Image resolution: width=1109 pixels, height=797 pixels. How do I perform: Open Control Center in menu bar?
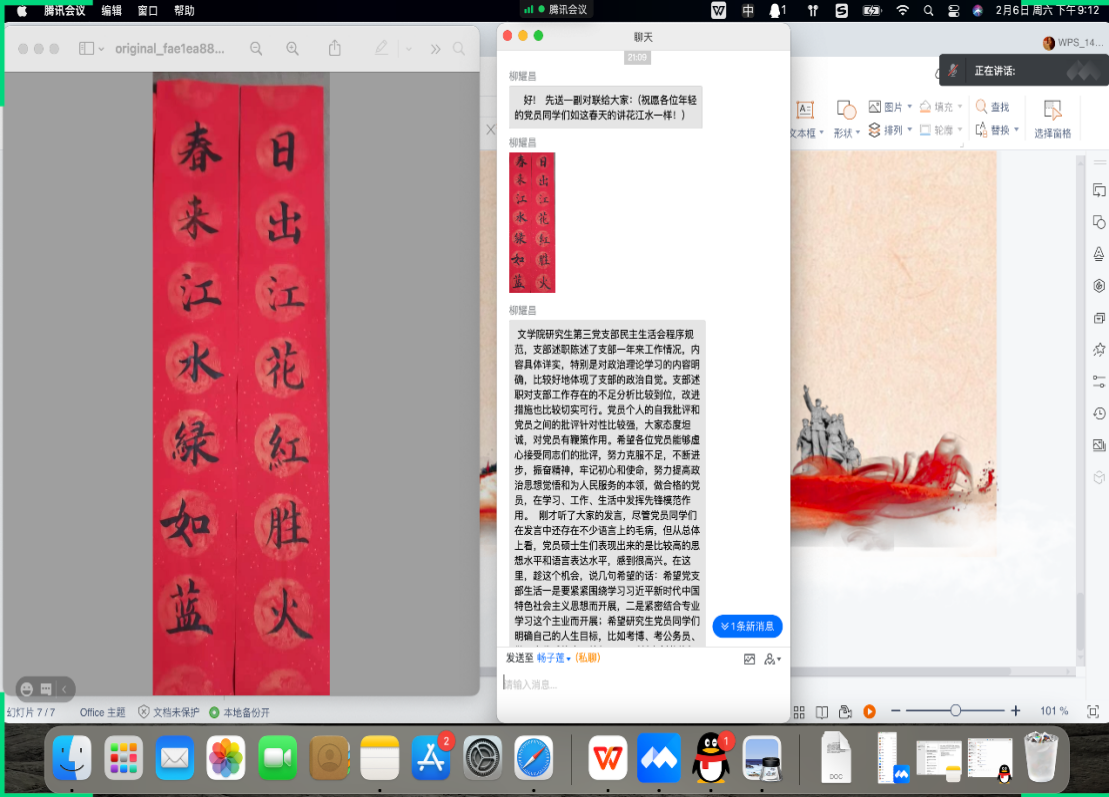tap(953, 11)
